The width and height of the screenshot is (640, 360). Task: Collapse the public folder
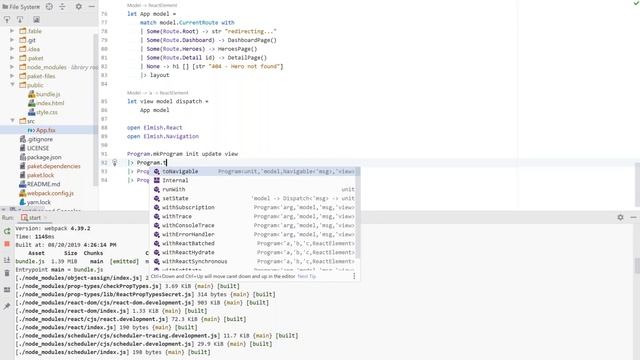click(12, 85)
